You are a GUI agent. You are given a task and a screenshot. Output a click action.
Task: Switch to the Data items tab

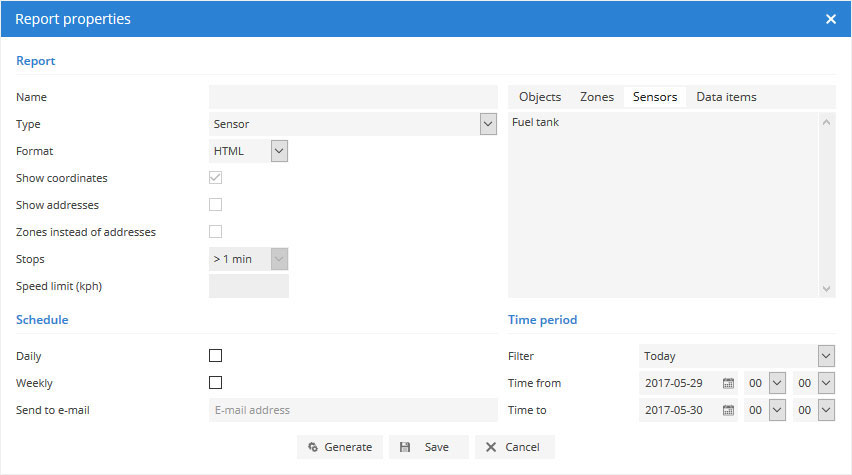pyautogui.click(x=726, y=97)
